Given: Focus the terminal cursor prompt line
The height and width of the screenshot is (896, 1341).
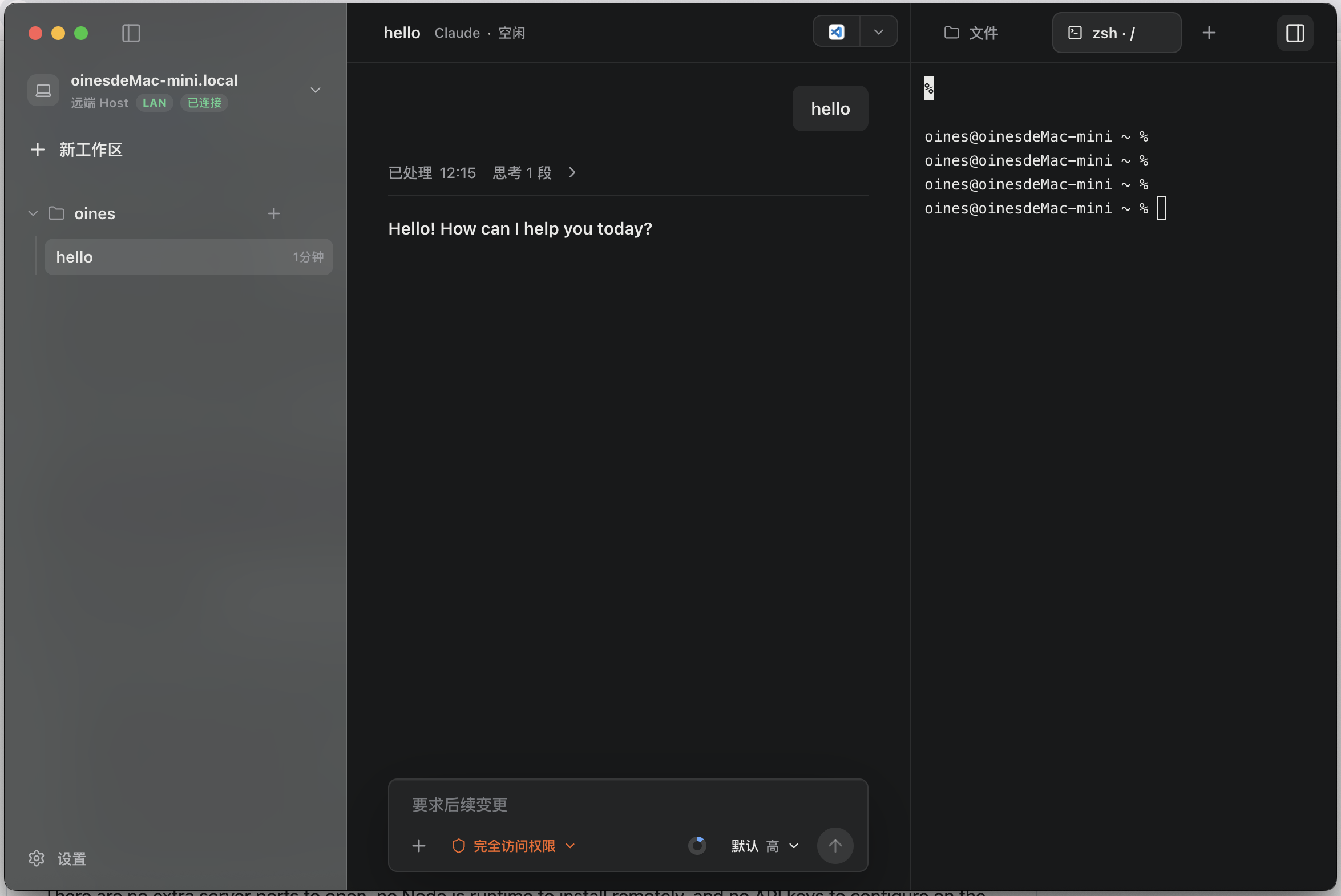Looking at the screenshot, I should point(1045,208).
